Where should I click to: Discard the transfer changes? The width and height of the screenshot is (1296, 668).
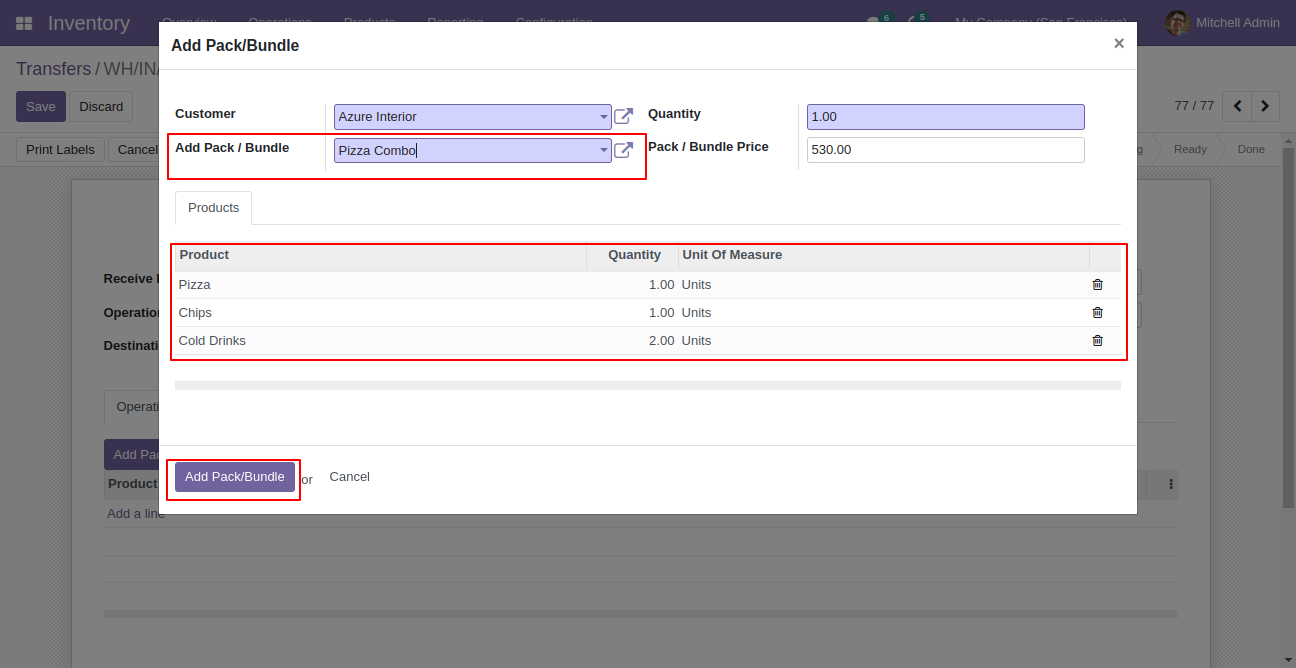coord(101,107)
